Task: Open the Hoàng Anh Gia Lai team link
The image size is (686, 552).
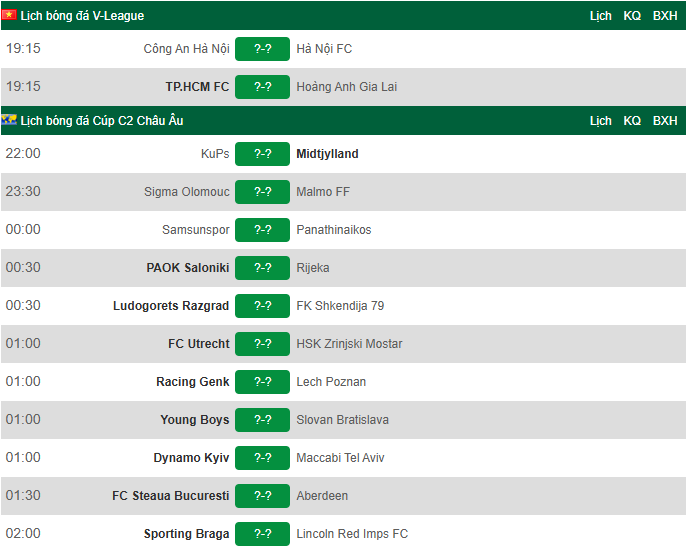Action: (x=346, y=87)
